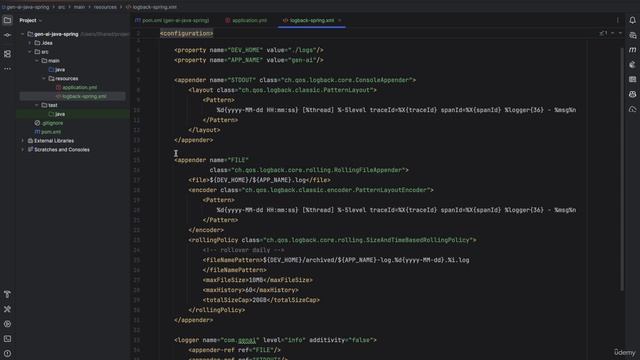Screen dimensions: 640x360
Task: Collapse the src folder
Action: 30,52
